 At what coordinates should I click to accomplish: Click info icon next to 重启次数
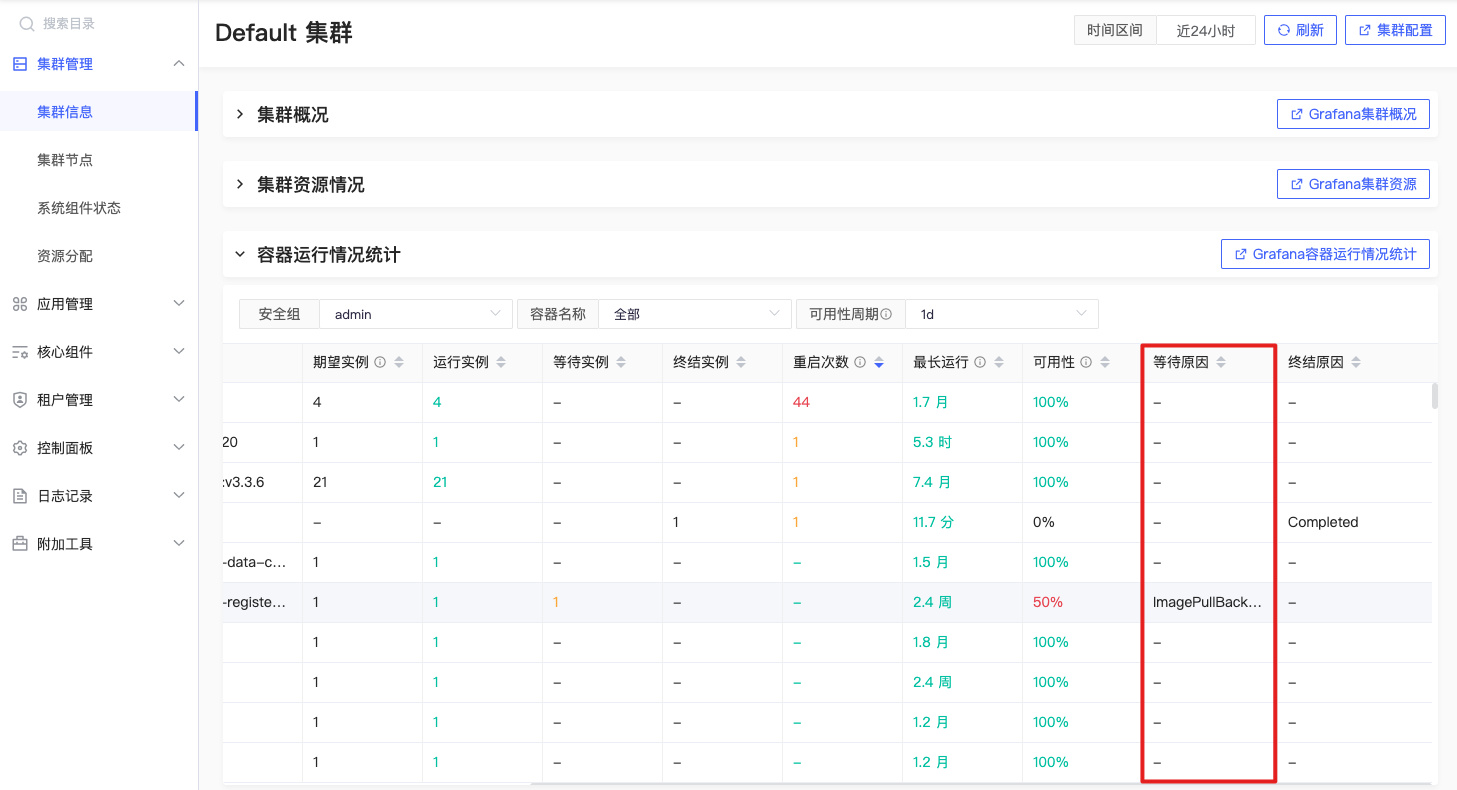point(860,363)
